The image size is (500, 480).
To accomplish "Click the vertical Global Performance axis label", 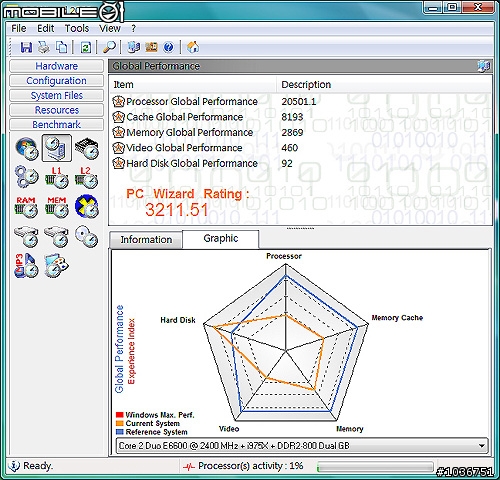I will [119, 349].
